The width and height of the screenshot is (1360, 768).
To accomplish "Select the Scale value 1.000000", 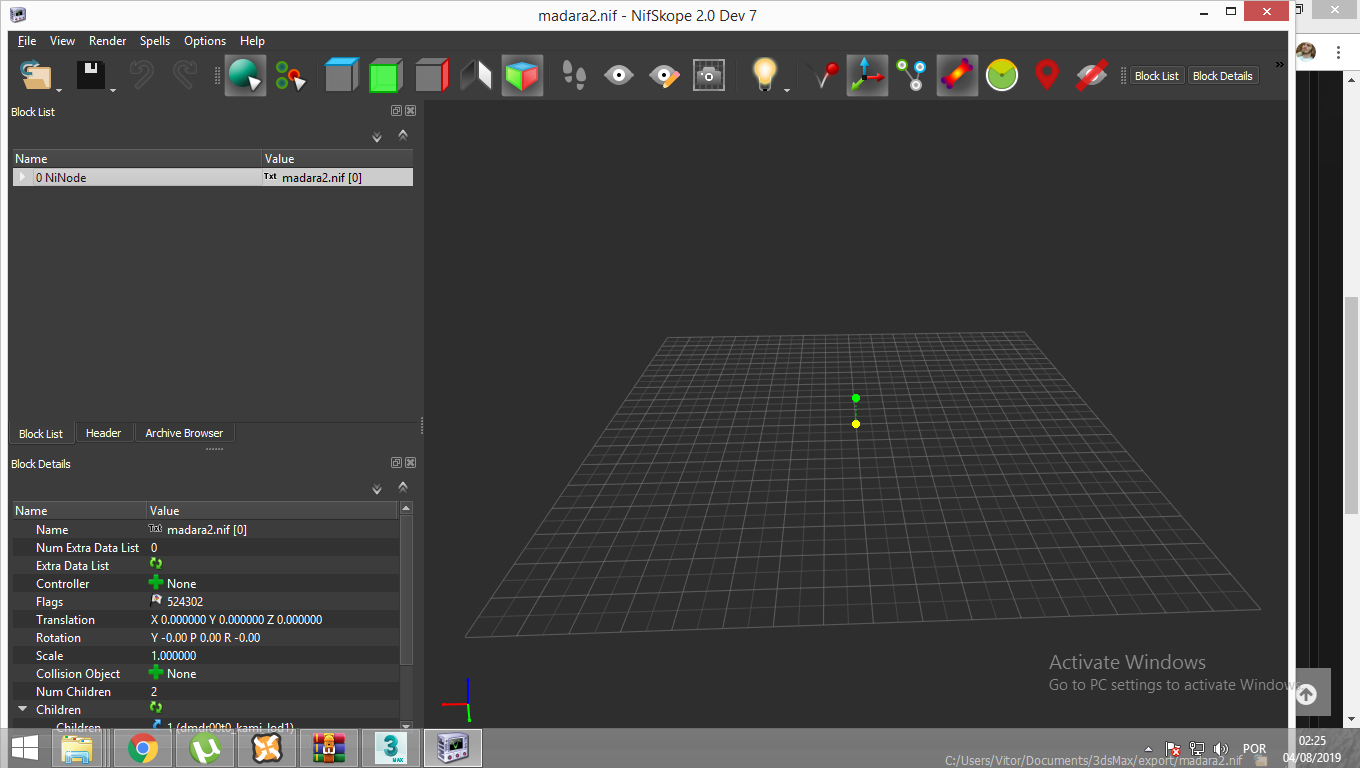I will 174,656.
